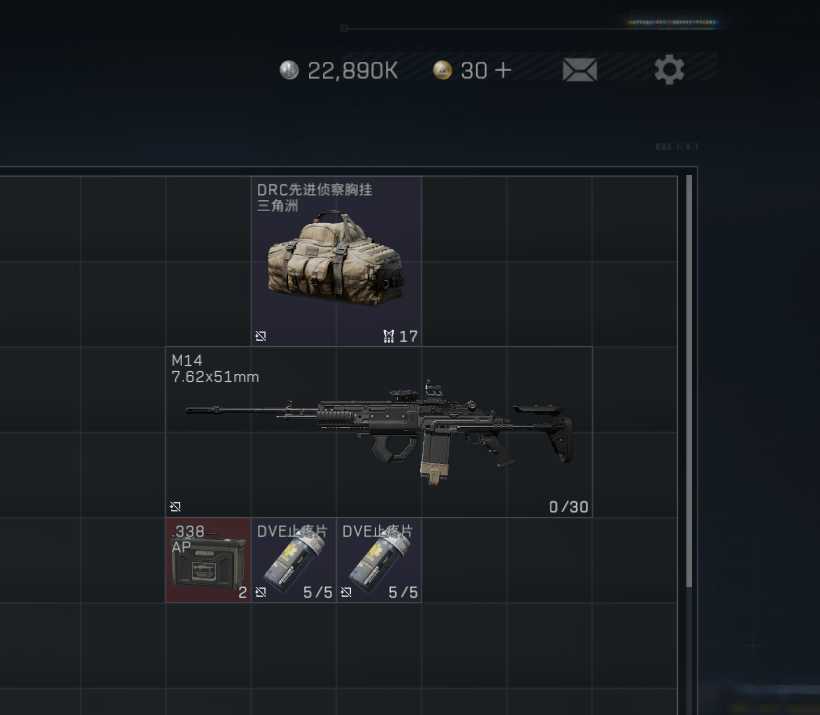Select the second DVE painkiller item
Screen dimensions: 820x715
point(379,560)
